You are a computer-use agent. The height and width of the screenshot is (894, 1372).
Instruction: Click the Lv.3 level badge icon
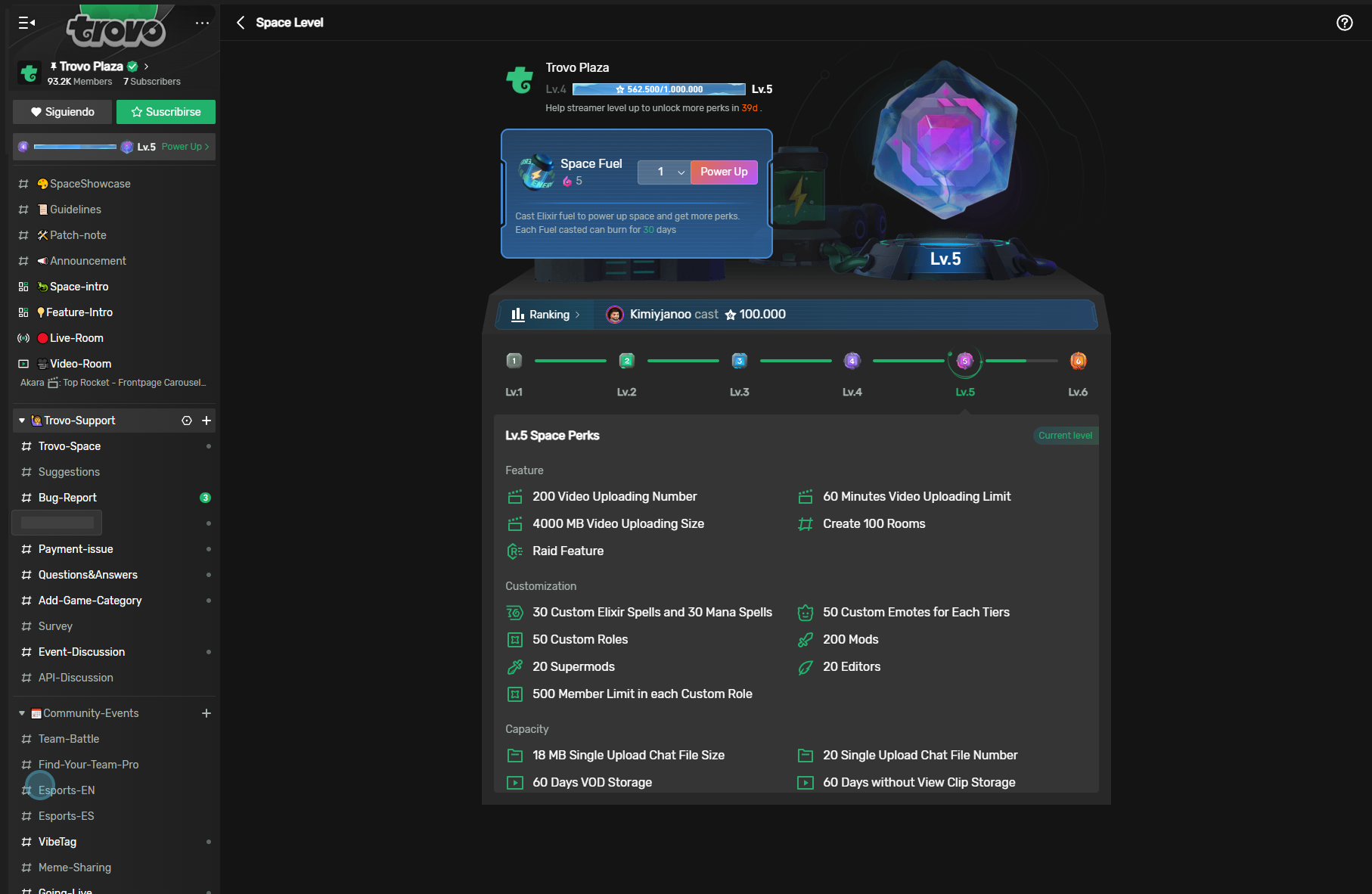click(739, 361)
